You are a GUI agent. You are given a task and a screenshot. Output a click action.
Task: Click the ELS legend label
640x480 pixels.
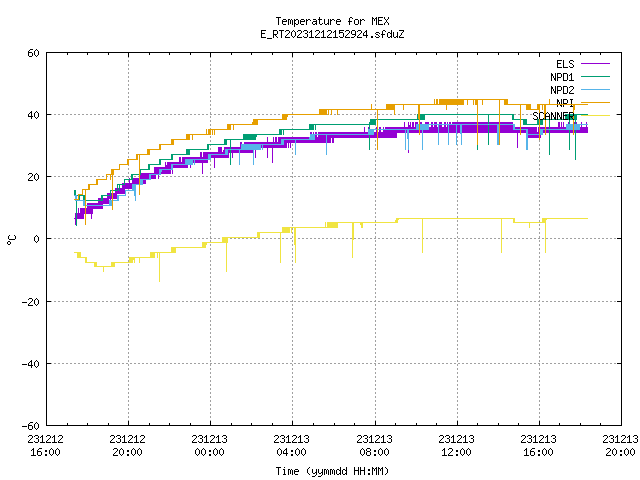(565, 64)
